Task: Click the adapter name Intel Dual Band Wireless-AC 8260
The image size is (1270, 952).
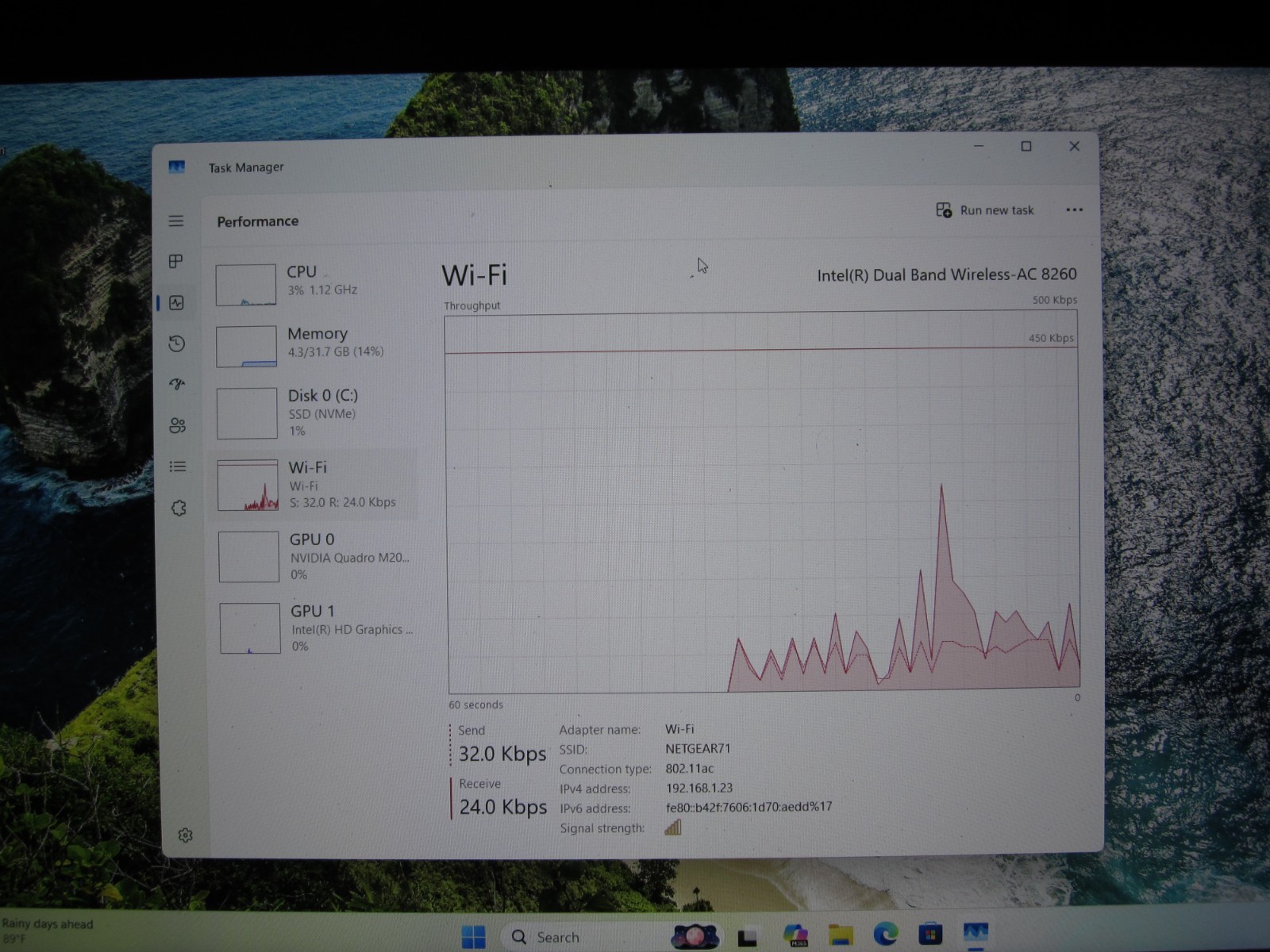Action: coord(947,274)
